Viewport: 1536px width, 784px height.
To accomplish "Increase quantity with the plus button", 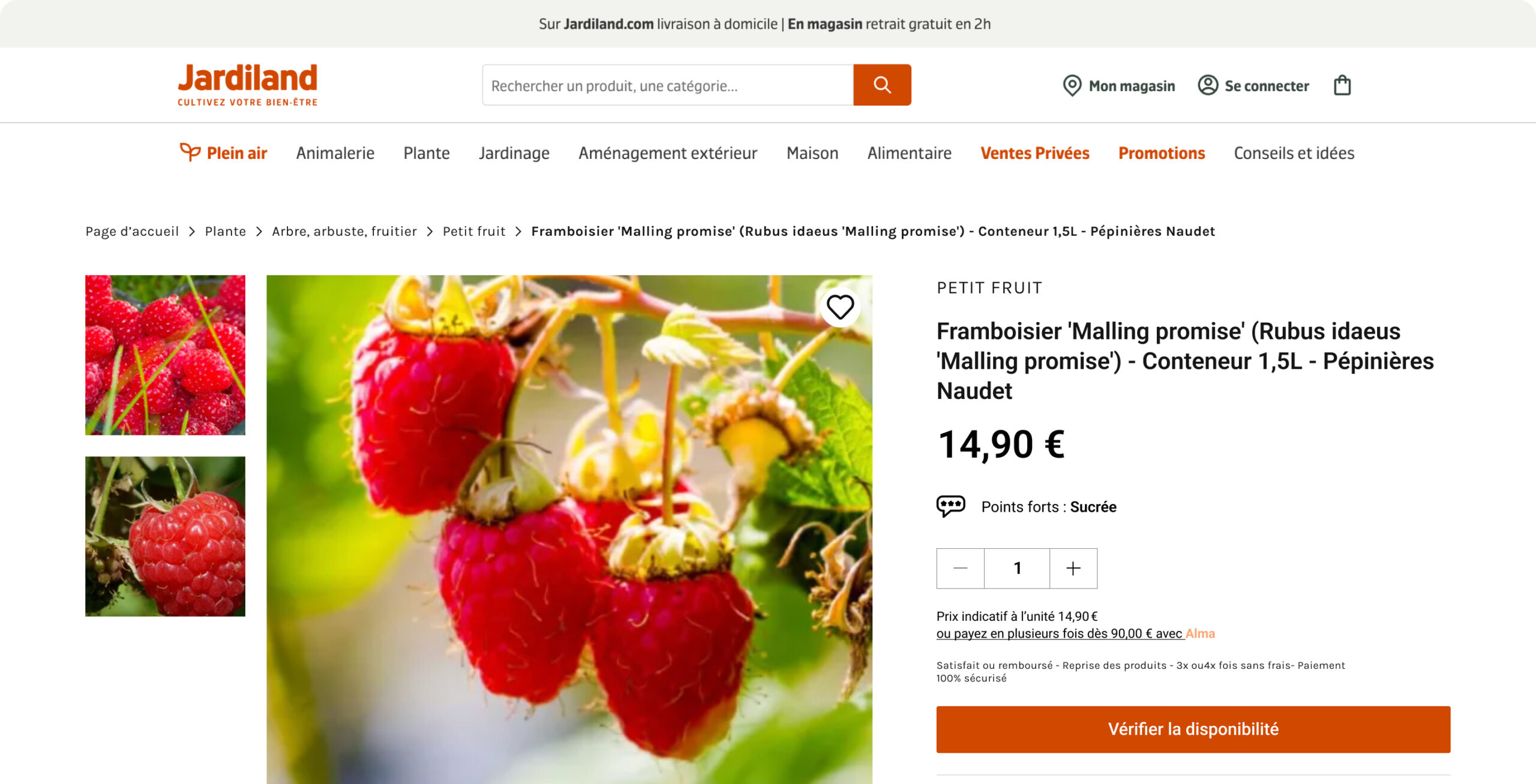I will point(1073,568).
